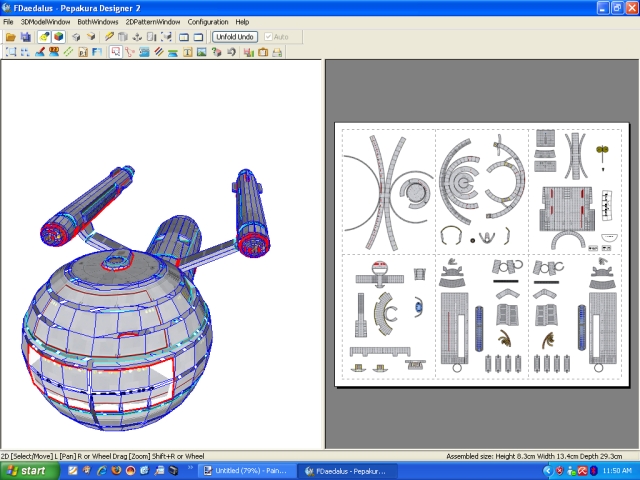
Task: Click the 'Assembled size' status bar text
Action: click(x=534, y=456)
